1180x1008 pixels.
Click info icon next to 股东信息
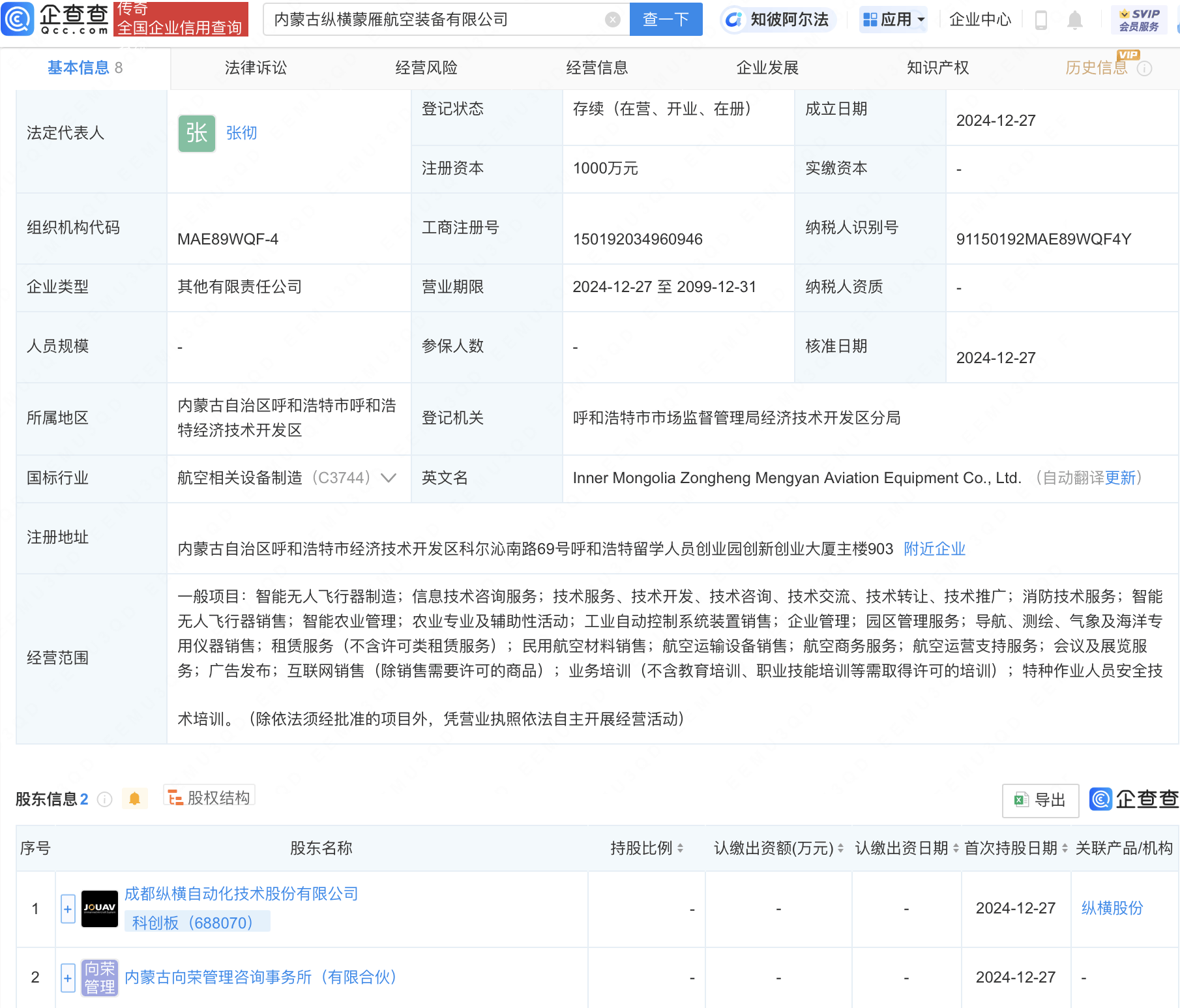coord(104,799)
